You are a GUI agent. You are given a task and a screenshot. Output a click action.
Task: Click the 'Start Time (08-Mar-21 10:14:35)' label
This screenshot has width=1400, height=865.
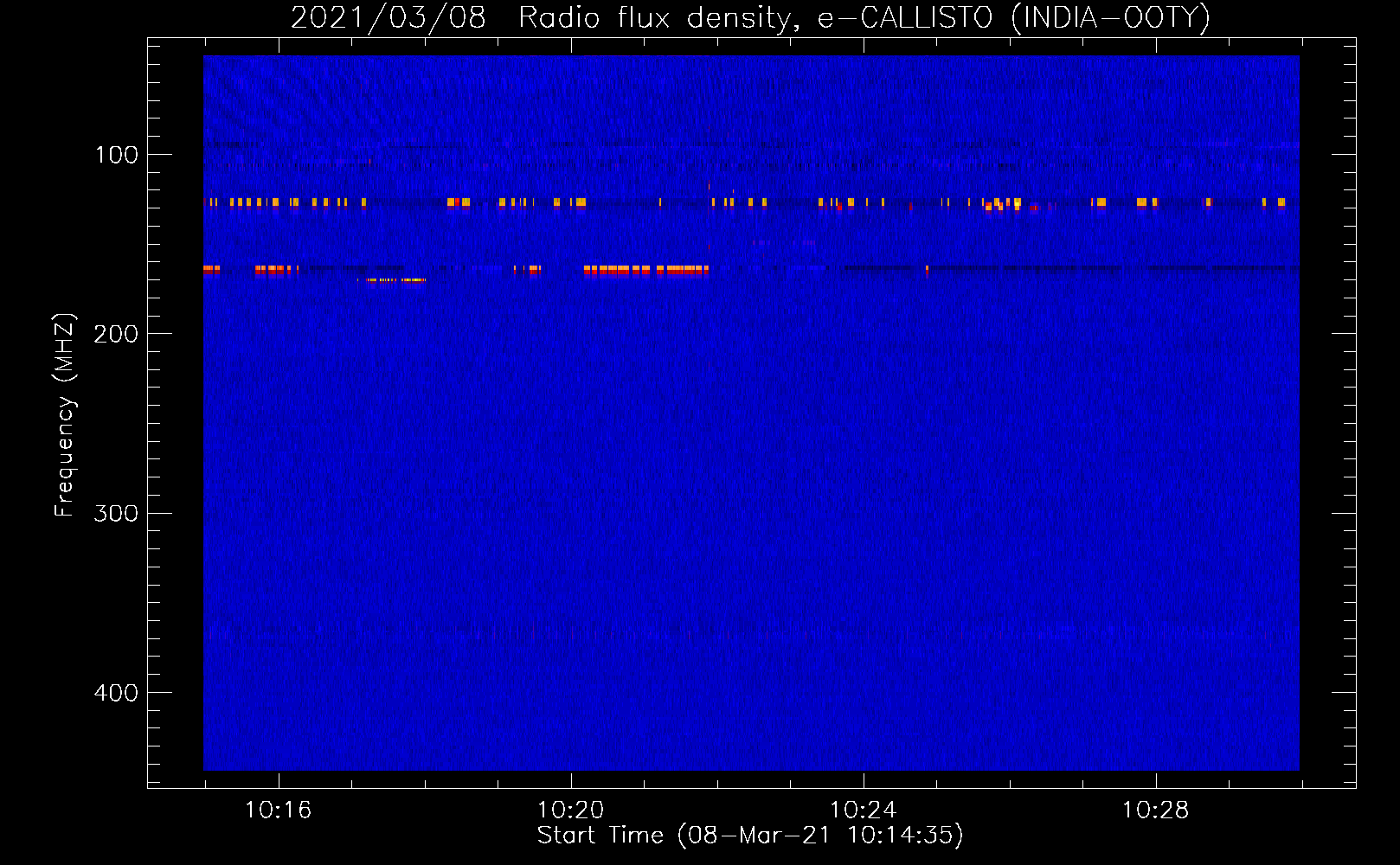click(750, 836)
